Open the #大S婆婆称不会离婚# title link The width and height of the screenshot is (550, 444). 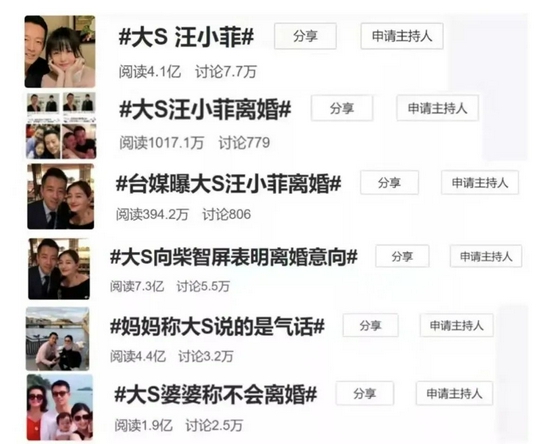(216, 394)
